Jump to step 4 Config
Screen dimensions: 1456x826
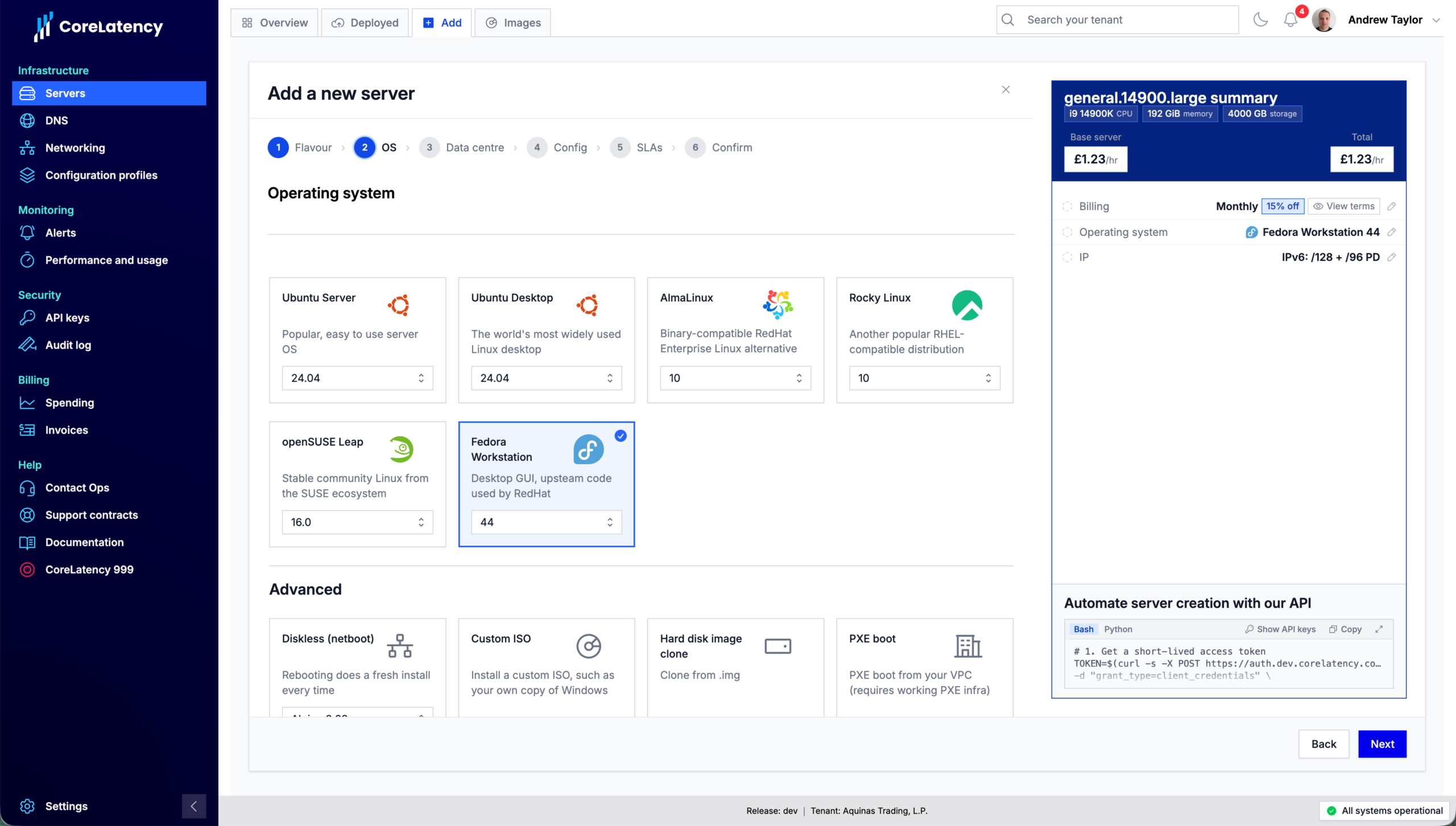pos(557,147)
